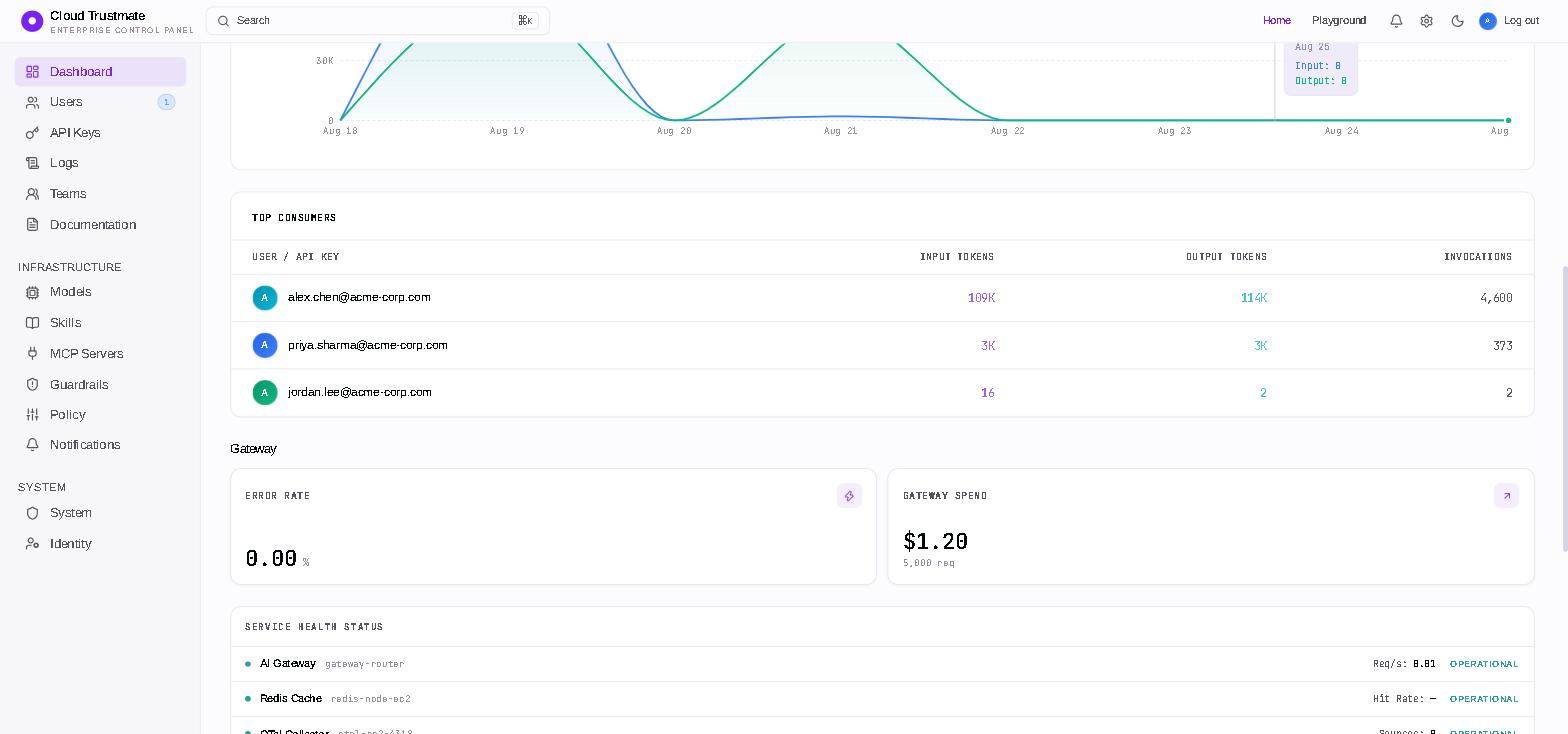1568x734 pixels.
Task: Click the chart end data point
Action: click(x=1508, y=120)
